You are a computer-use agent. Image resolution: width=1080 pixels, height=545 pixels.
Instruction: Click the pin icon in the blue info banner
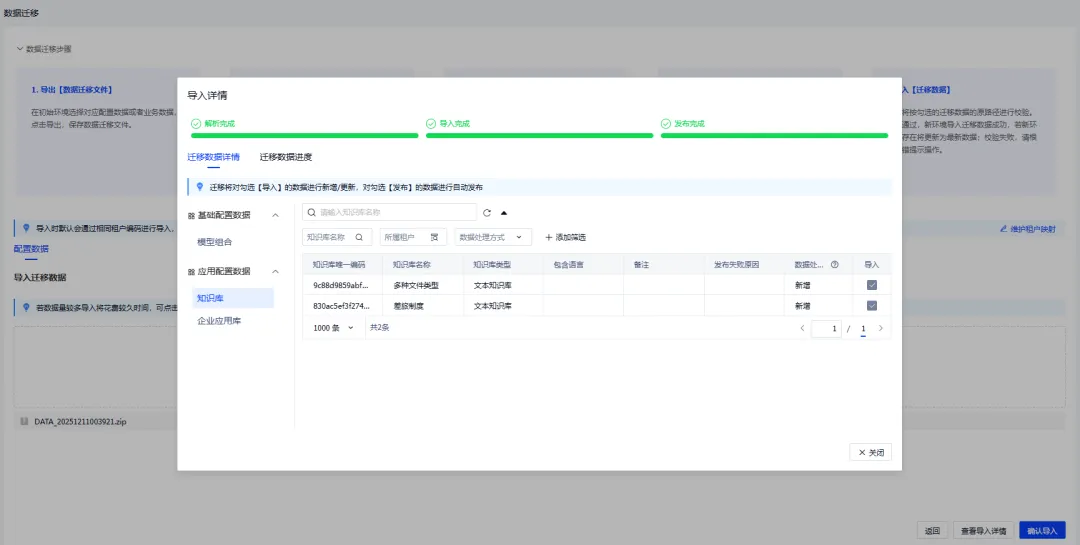click(200, 187)
